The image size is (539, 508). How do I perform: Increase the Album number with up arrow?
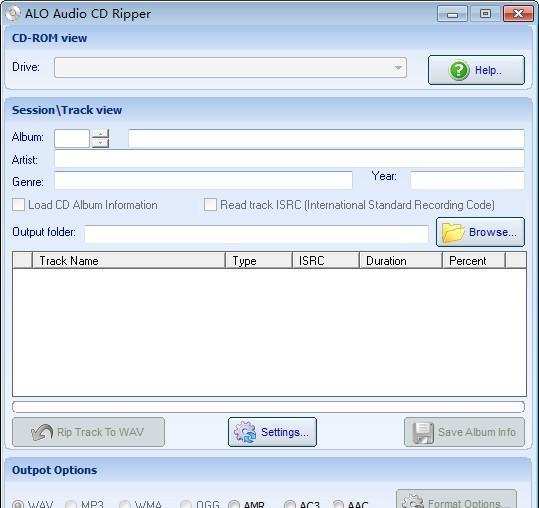point(100,134)
